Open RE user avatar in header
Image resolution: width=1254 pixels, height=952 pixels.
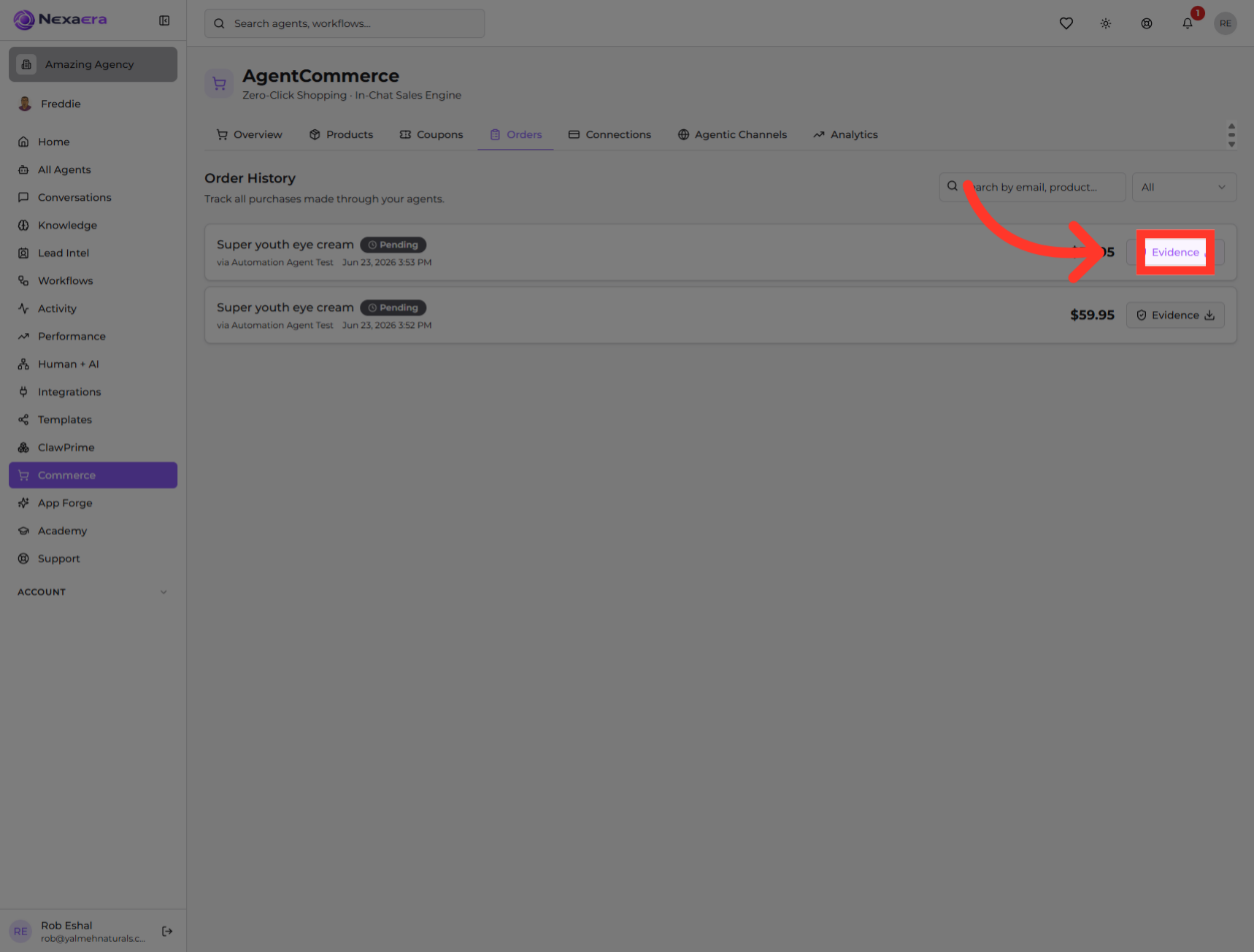point(1225,23)
